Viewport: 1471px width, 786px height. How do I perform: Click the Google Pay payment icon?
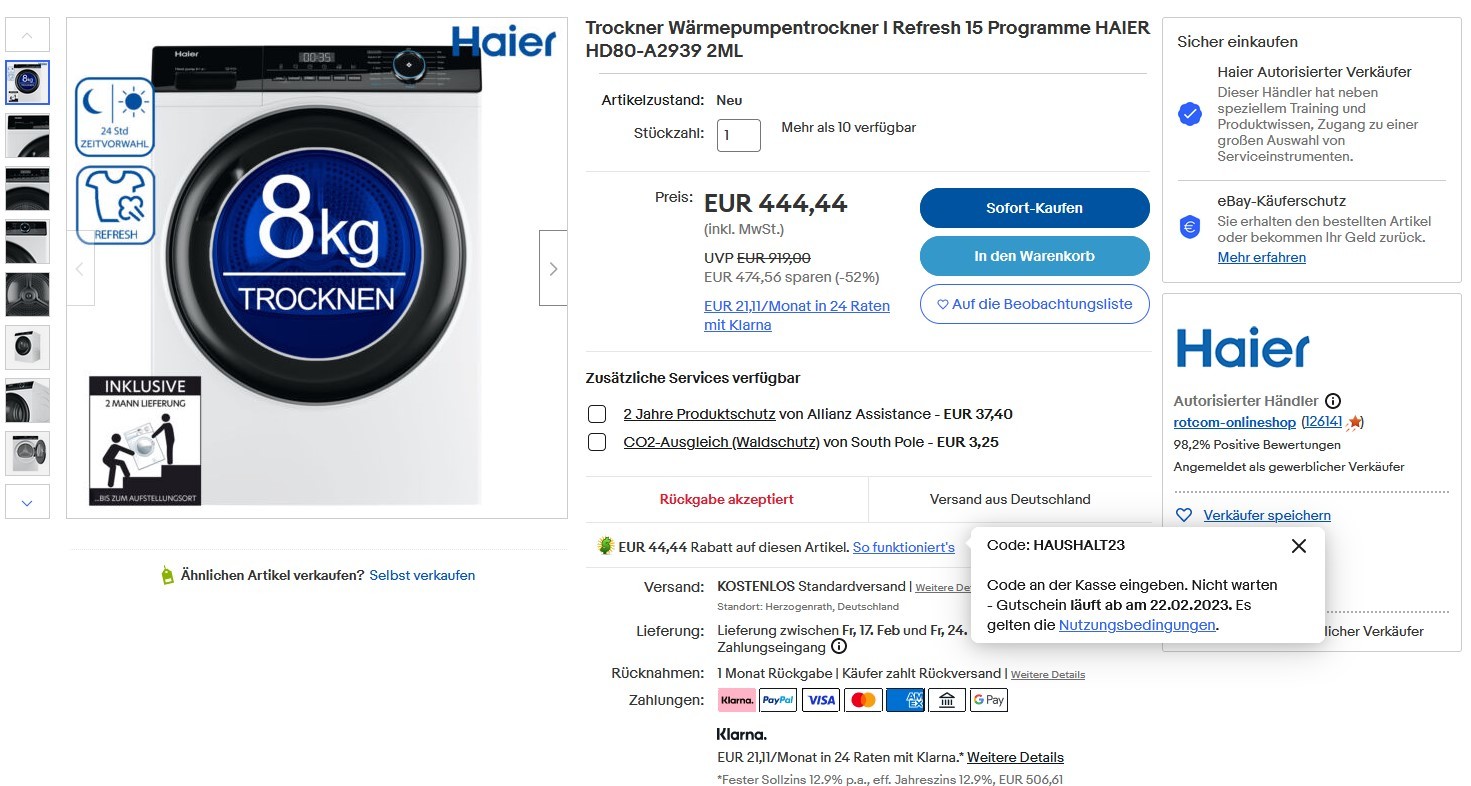(989, 700)
